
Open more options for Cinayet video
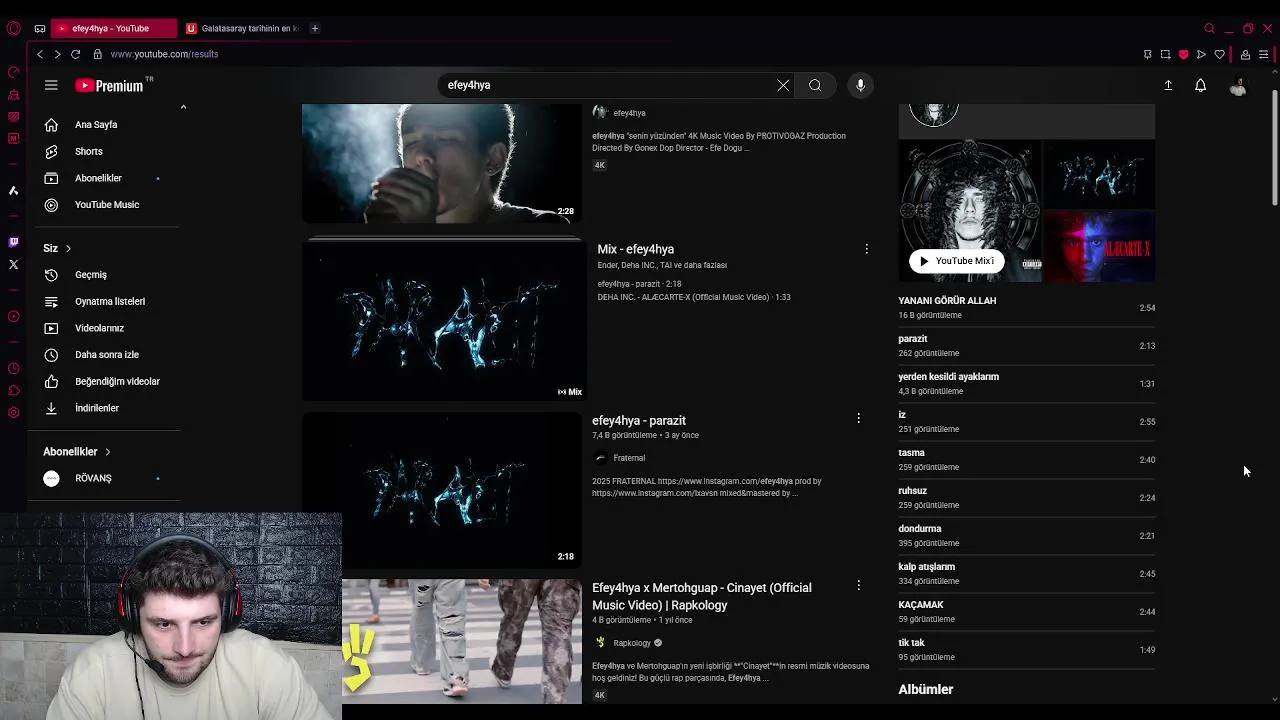858,585
